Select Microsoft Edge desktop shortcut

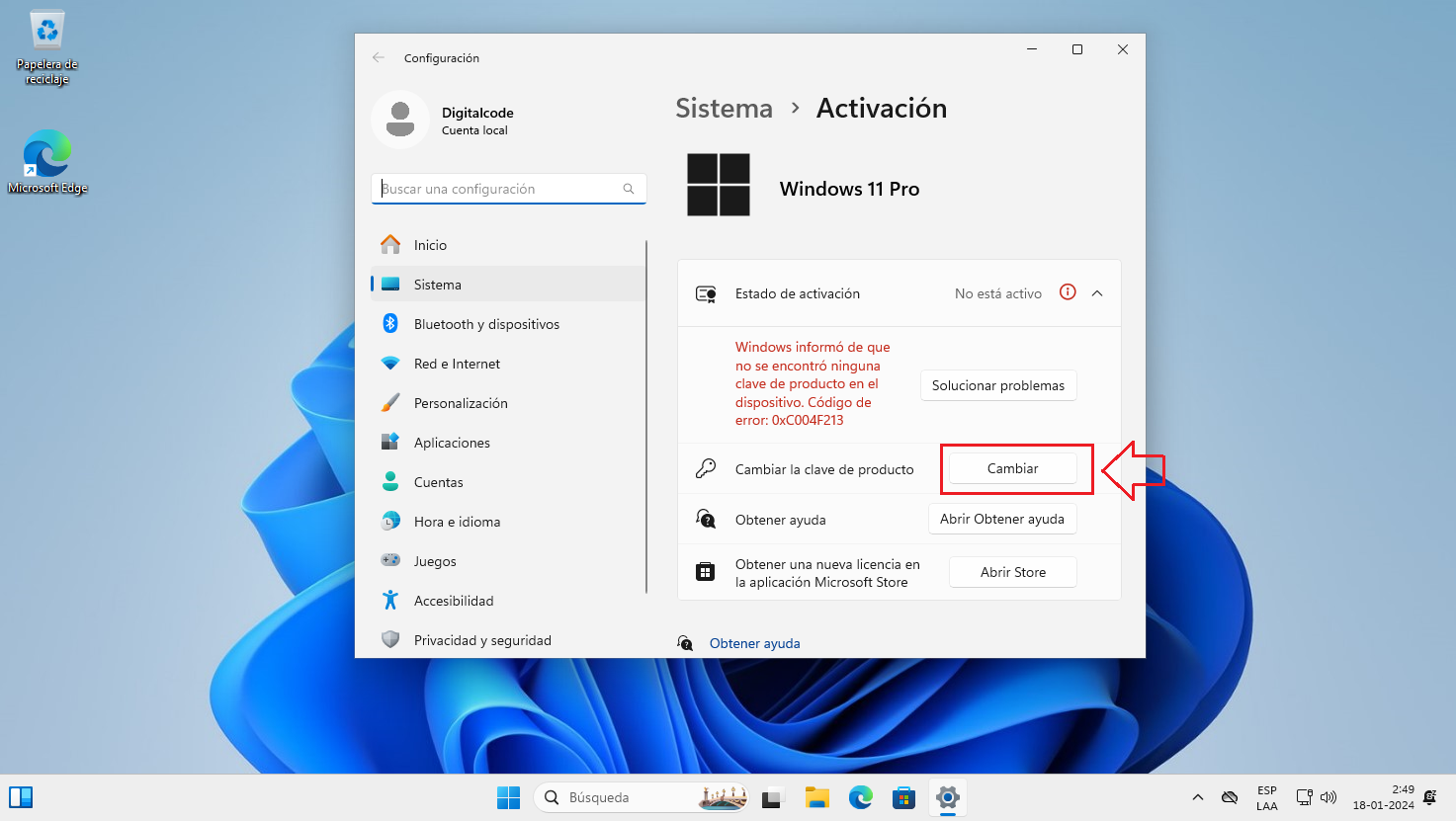pos(47,162)
